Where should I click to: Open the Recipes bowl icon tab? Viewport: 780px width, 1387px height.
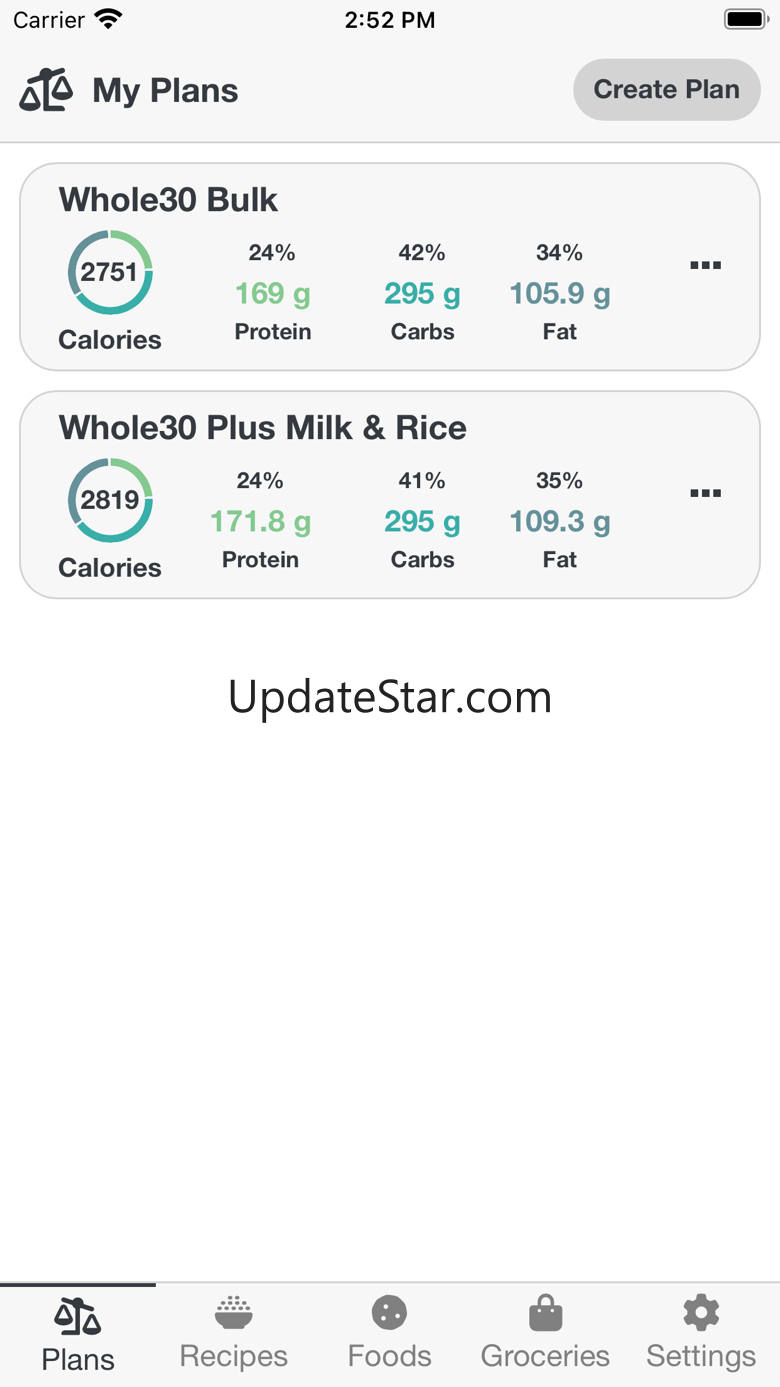coord(233,1312)
